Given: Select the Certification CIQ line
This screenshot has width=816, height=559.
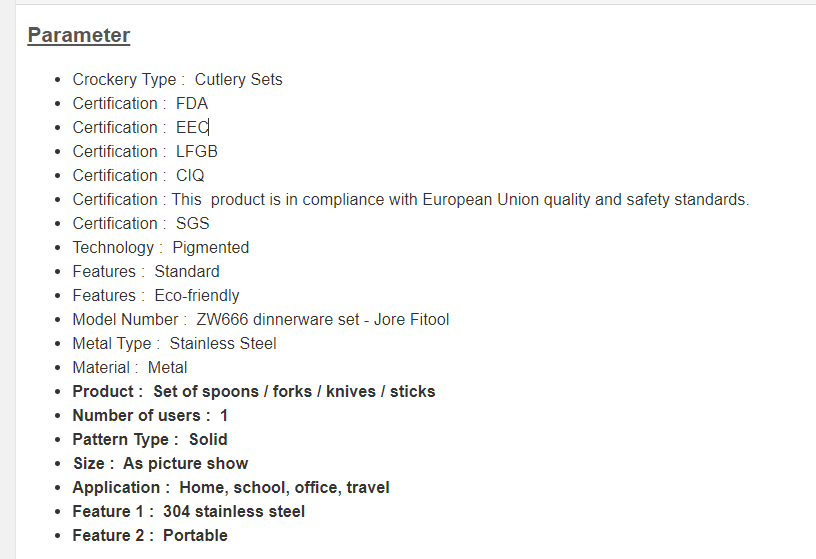Looking at the screenshot, I should pos(138,175).
